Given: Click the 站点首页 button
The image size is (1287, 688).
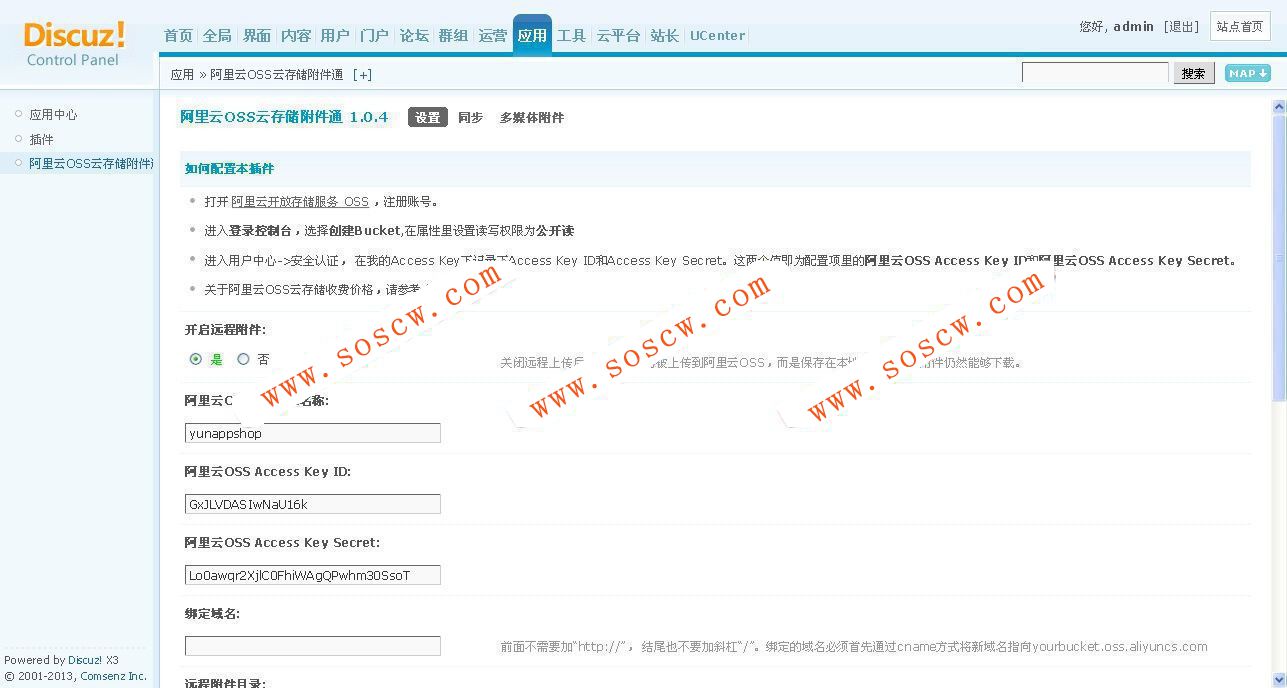Looking at the screenshot, I should pyautogui.click(x=1240, y=27).
